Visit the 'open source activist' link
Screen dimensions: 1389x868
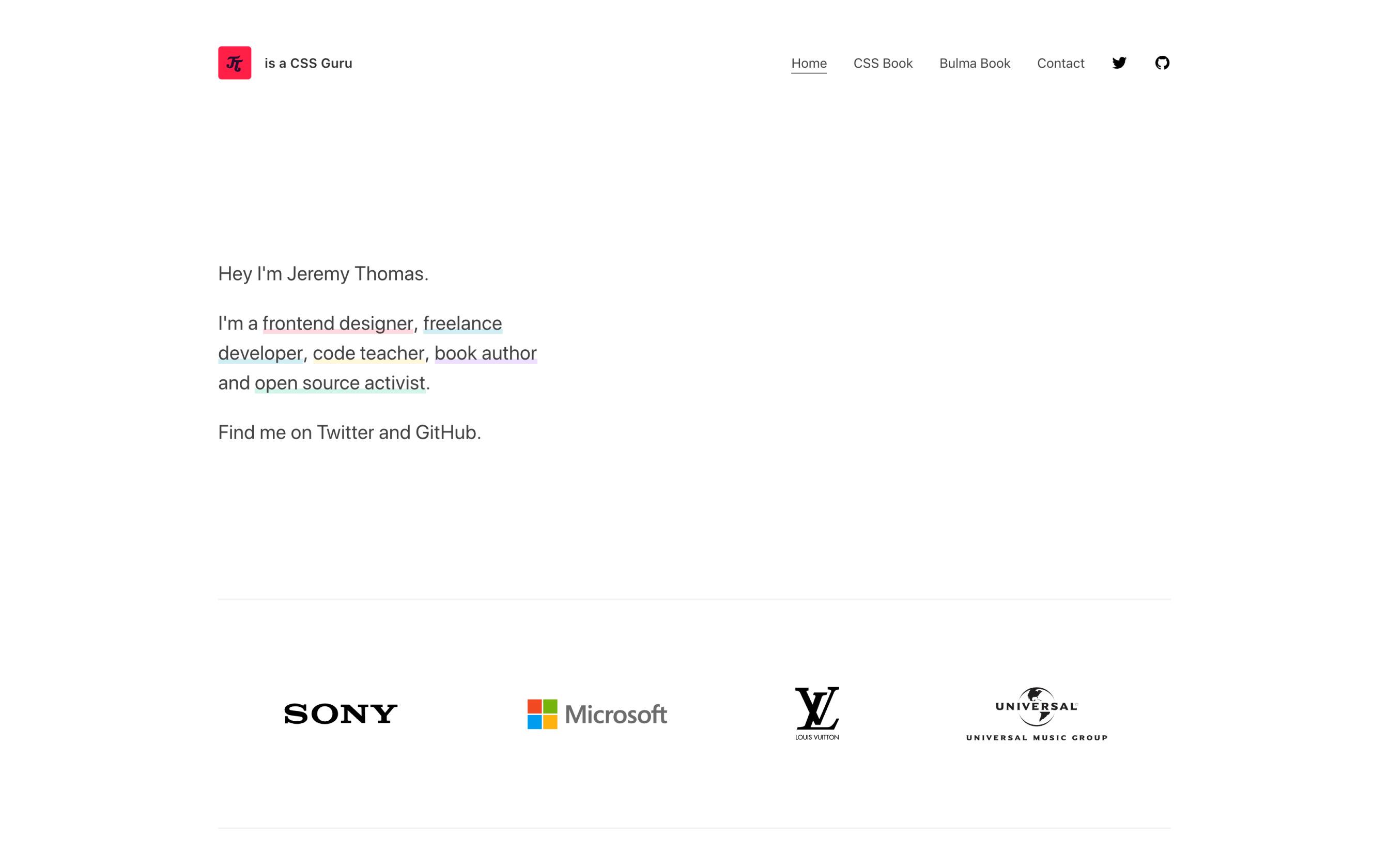click(340, 383)
